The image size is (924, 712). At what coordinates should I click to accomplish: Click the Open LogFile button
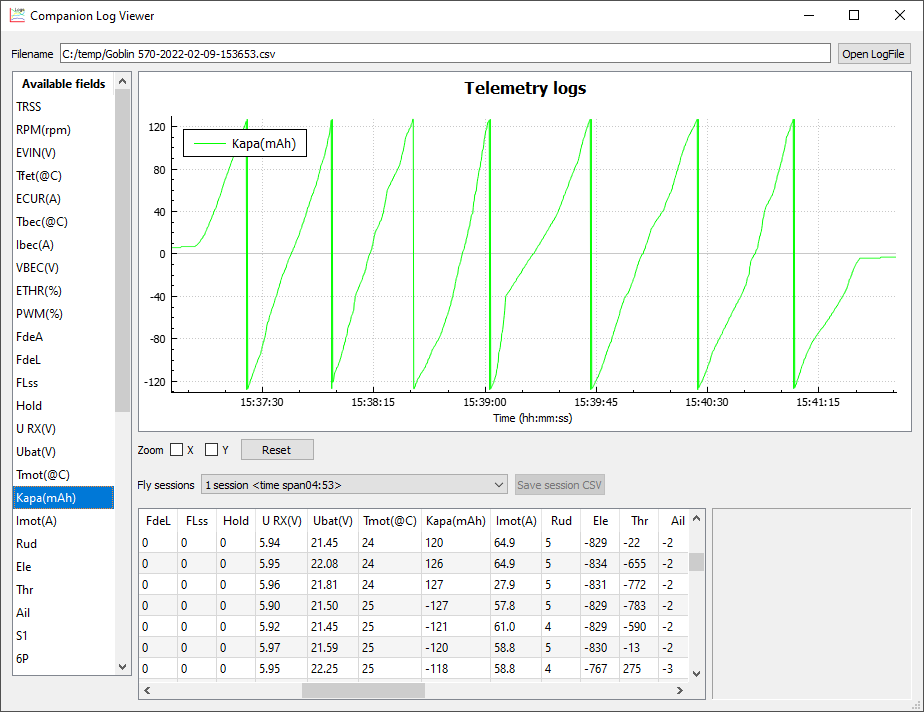[873, 53]
